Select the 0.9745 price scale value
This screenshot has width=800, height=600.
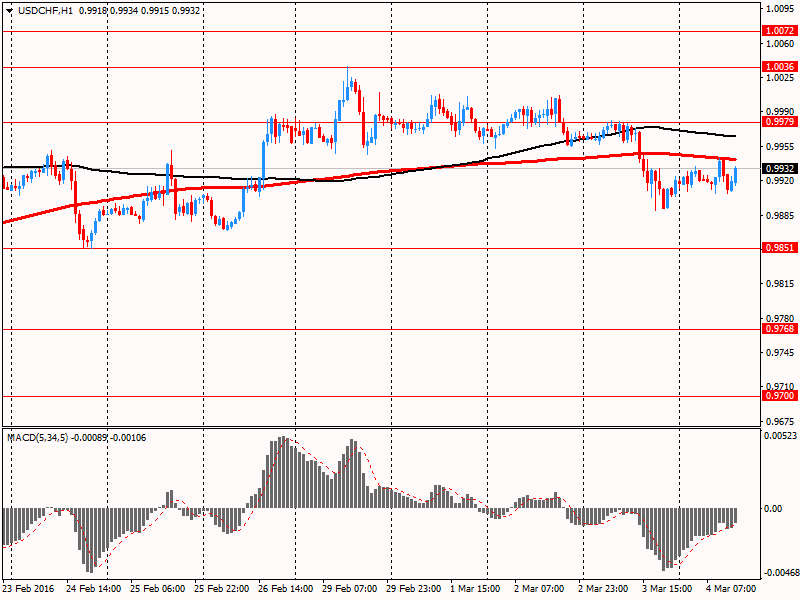(x=781, y=353)
